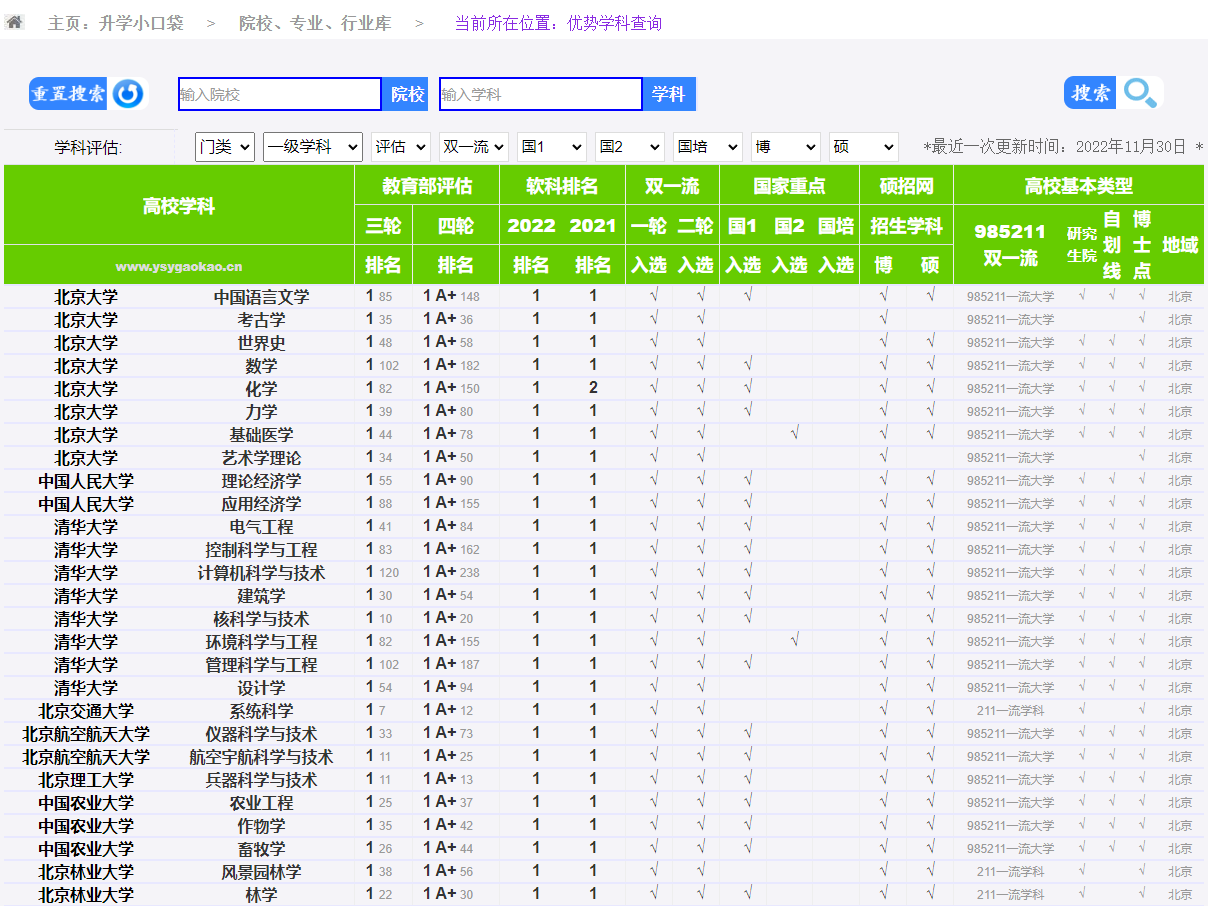The image size is (1208, 906).
Task: Expand the 一级学科 dropdown
Action: tap(312, 147)
